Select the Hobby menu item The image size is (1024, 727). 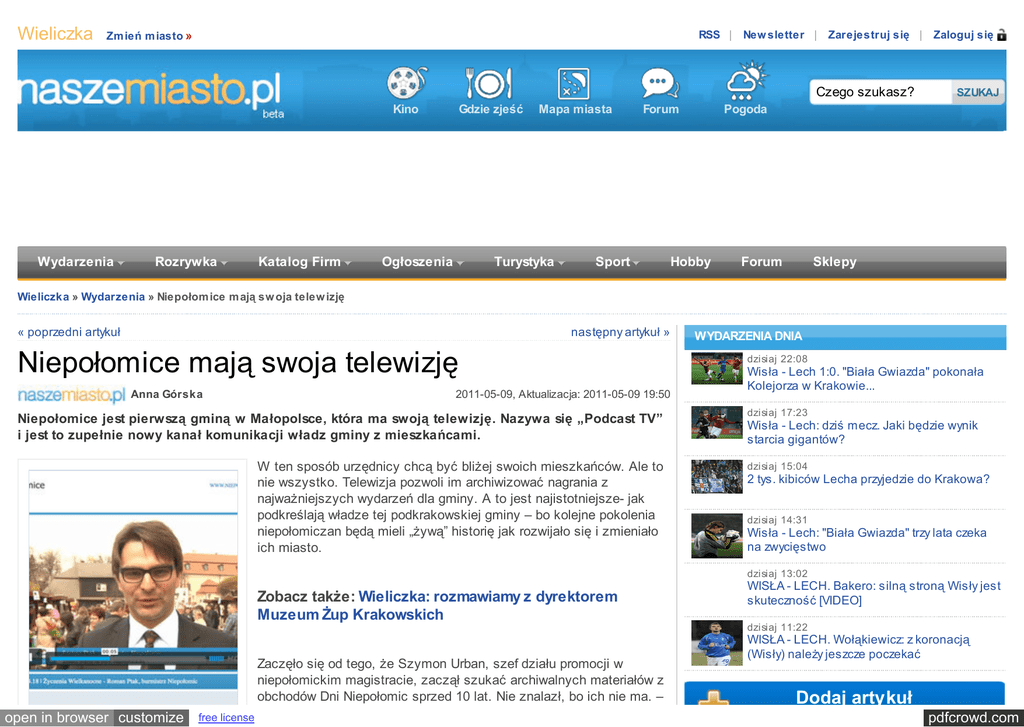point(690,262)
